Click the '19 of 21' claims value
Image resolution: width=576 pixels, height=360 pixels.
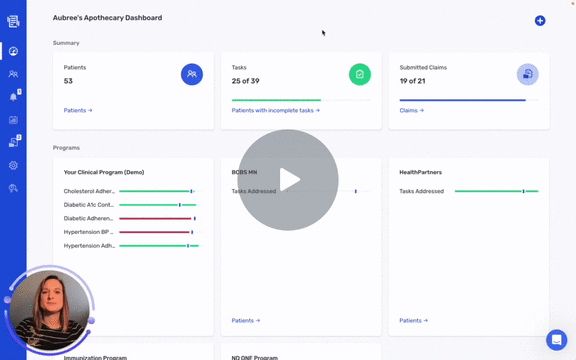pos(413,81)
